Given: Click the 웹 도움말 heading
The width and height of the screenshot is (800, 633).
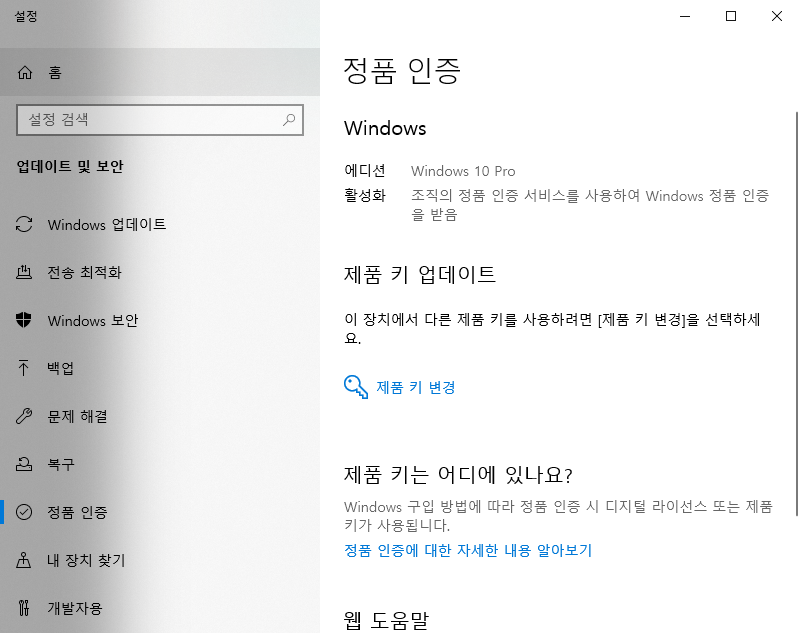Looking at the screenshot, I should tap(386, 621).
